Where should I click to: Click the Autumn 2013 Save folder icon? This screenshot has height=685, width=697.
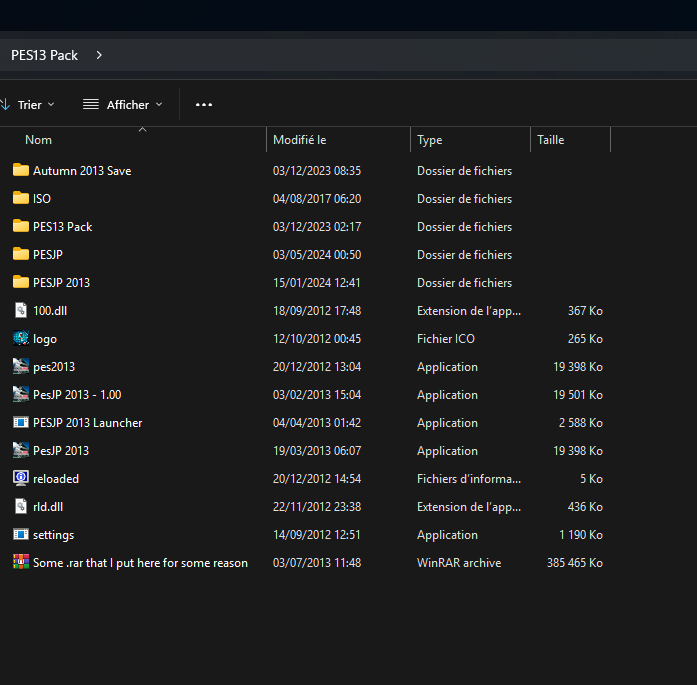tap(21, 170)
